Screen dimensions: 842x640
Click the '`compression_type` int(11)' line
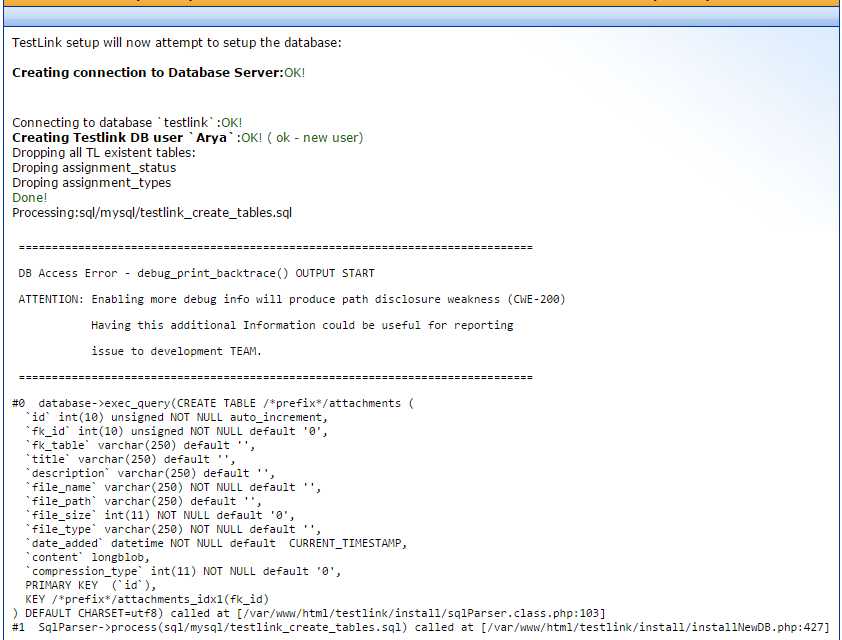point(183,571)
